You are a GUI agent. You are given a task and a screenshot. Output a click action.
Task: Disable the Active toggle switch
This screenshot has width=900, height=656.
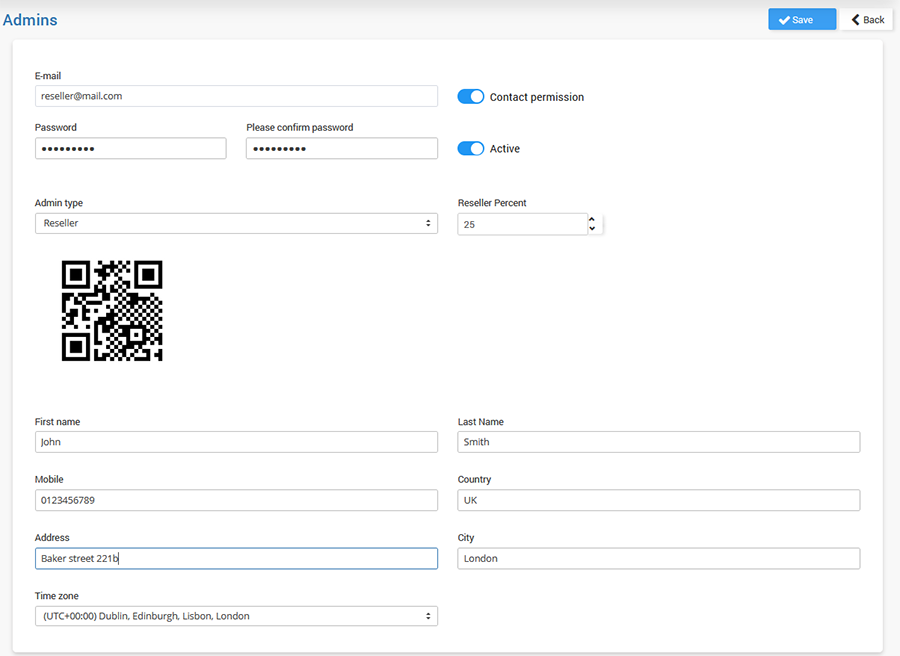[470, 149]
